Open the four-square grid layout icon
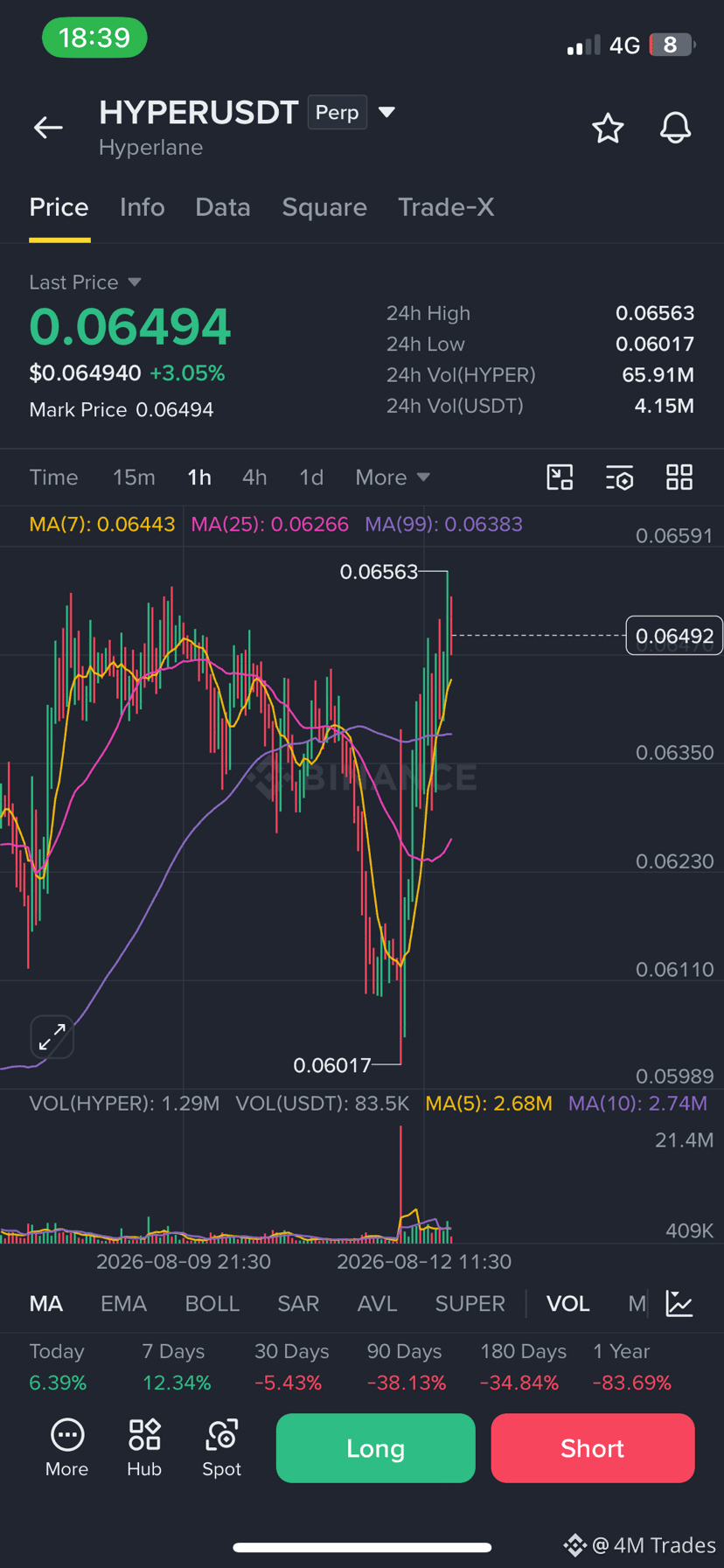 click(679, 477)
